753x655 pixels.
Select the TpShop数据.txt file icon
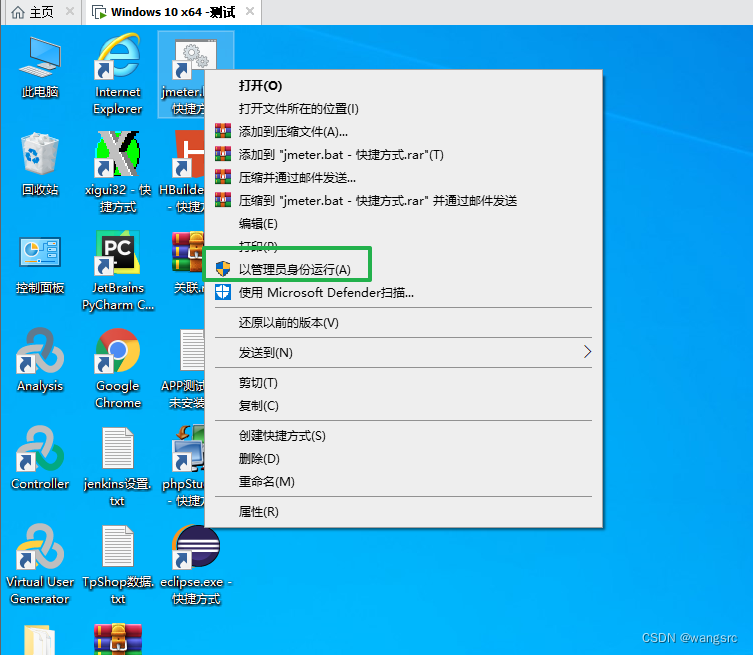[x=118, y=546]
